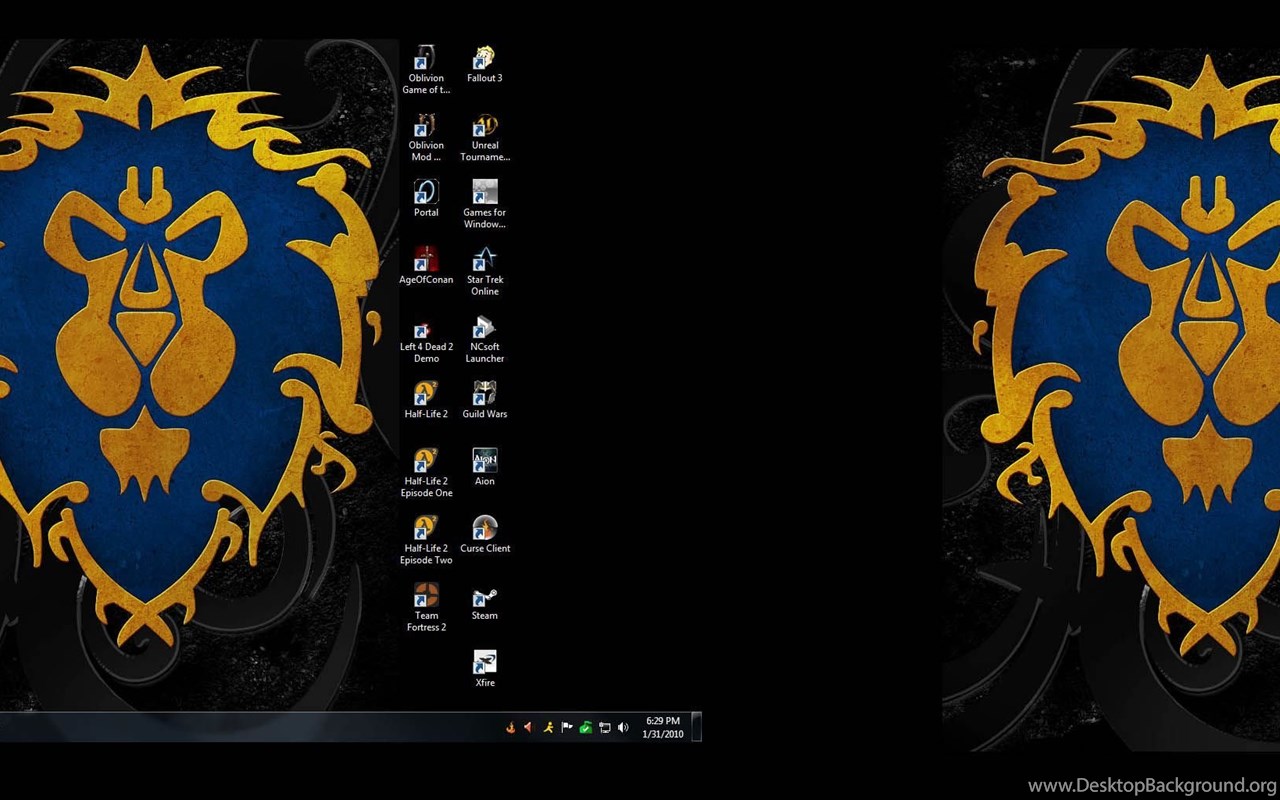Select the Half-Life 2 Episode Two icon
Screen dimensions: 1280x800
click(x=426, y=539)
